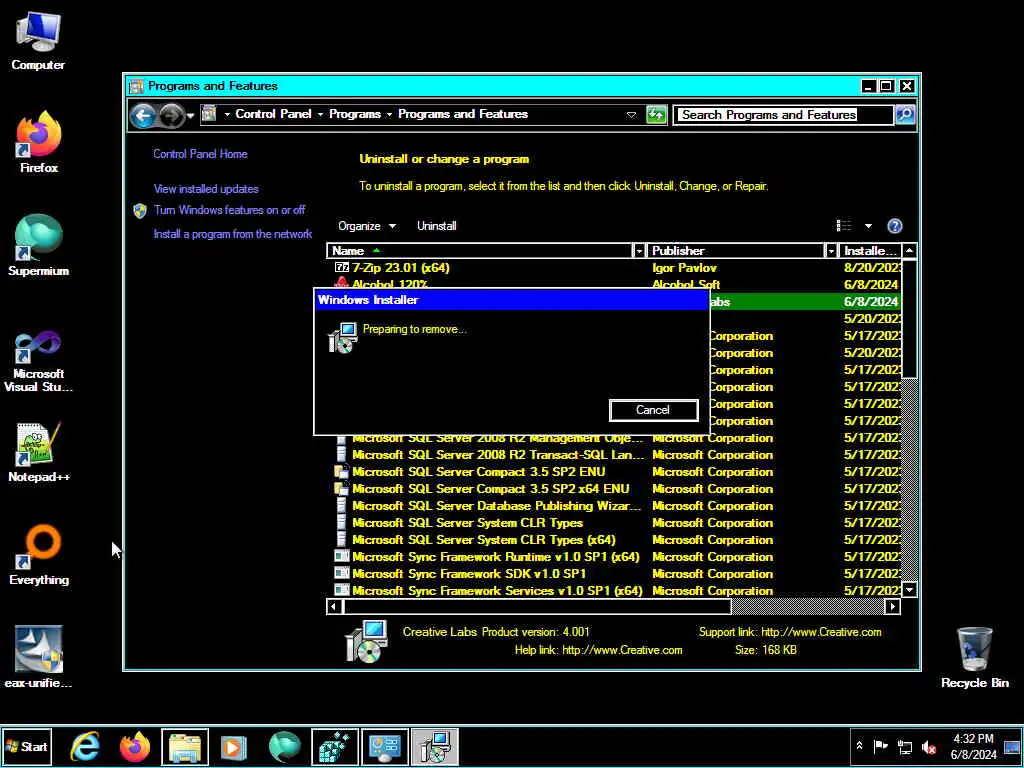
Task: Expand the arrow before Control Panel breadcrumb
Action: (x=227, y=114)
